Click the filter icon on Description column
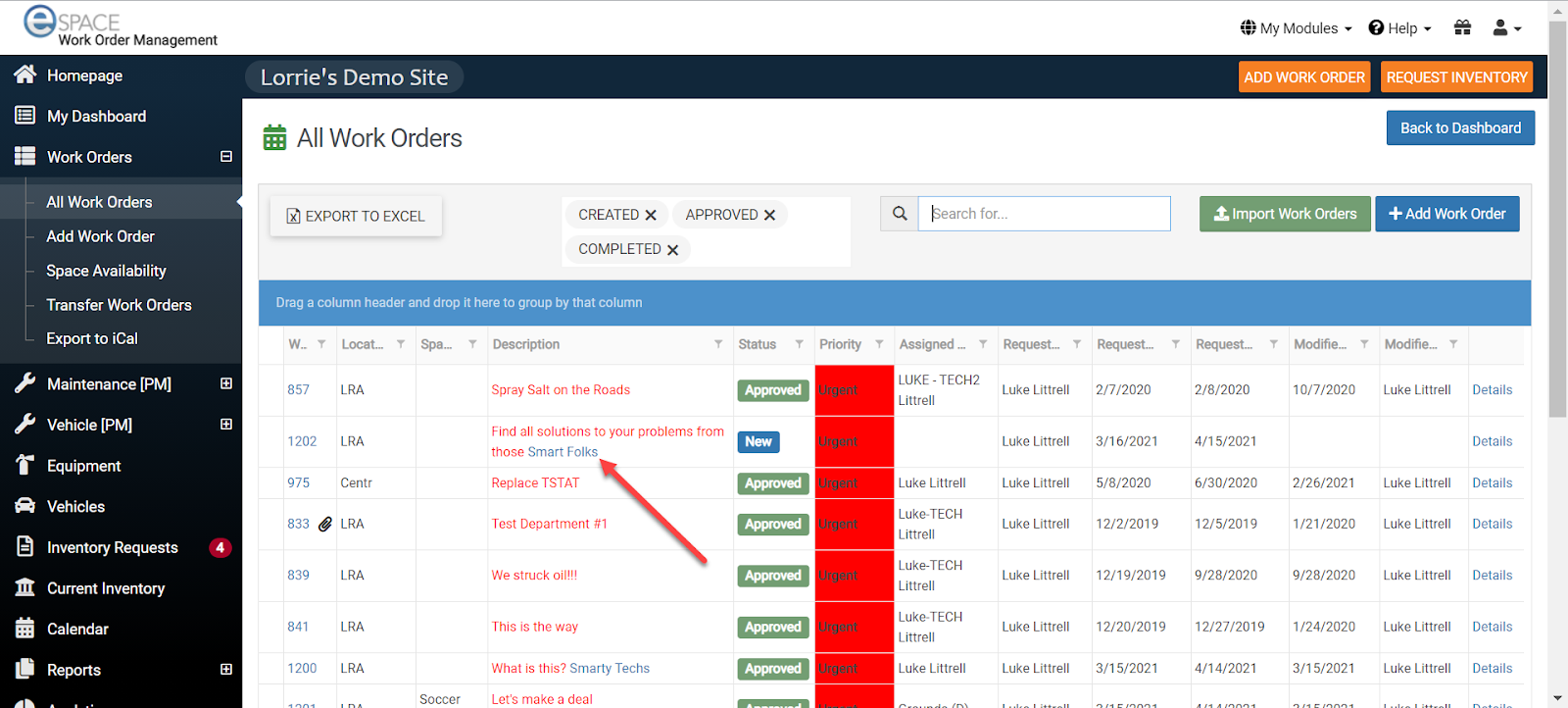Image resolution: width=1568 pixels, height=708 pixels. pyautogui.click(x=718, y=344)
